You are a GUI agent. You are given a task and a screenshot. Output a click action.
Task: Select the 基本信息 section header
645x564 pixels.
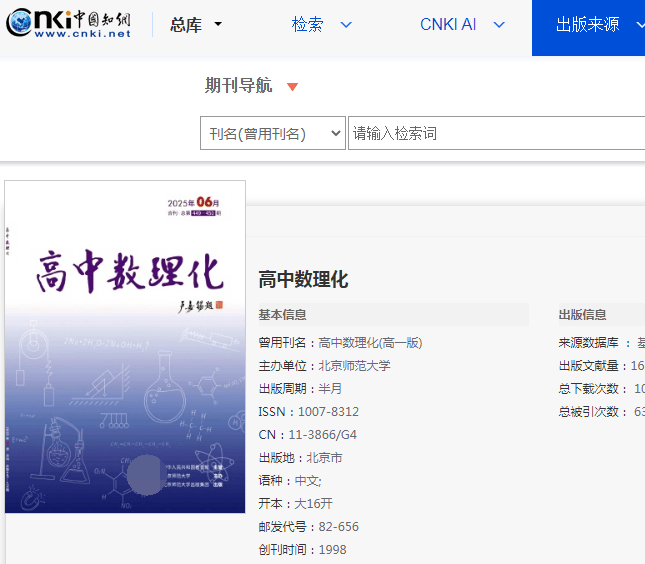tap(283, 315)
